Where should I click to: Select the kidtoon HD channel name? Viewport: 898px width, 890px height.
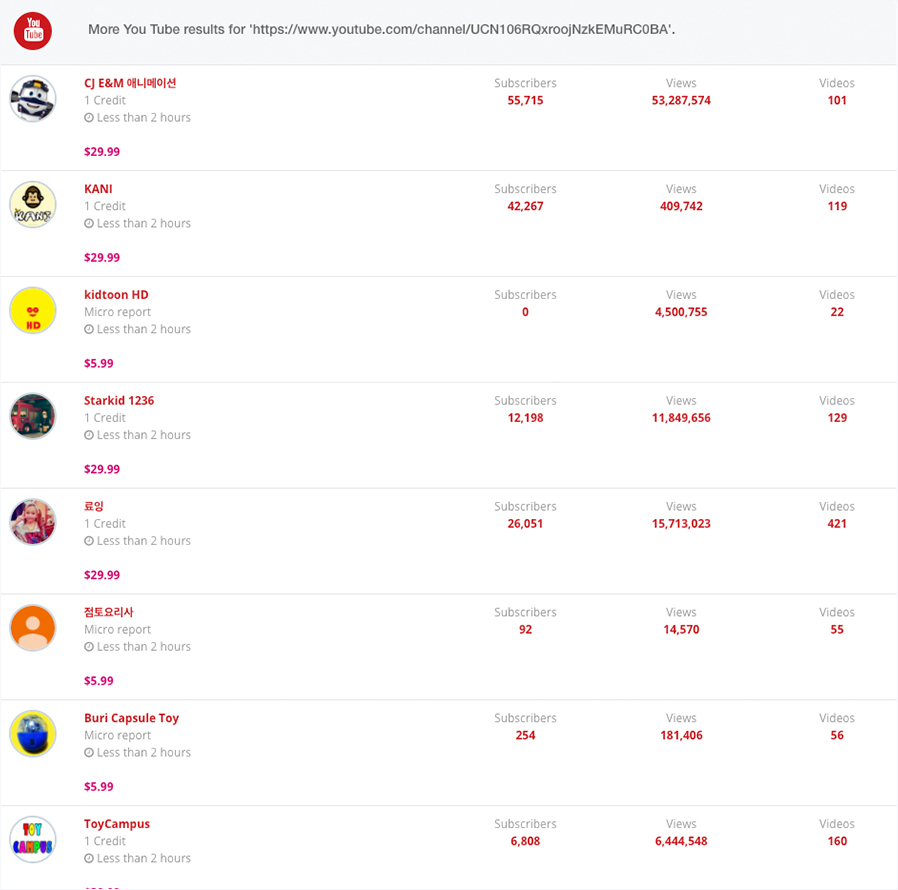pyautogui.click(x=116, y=295)
